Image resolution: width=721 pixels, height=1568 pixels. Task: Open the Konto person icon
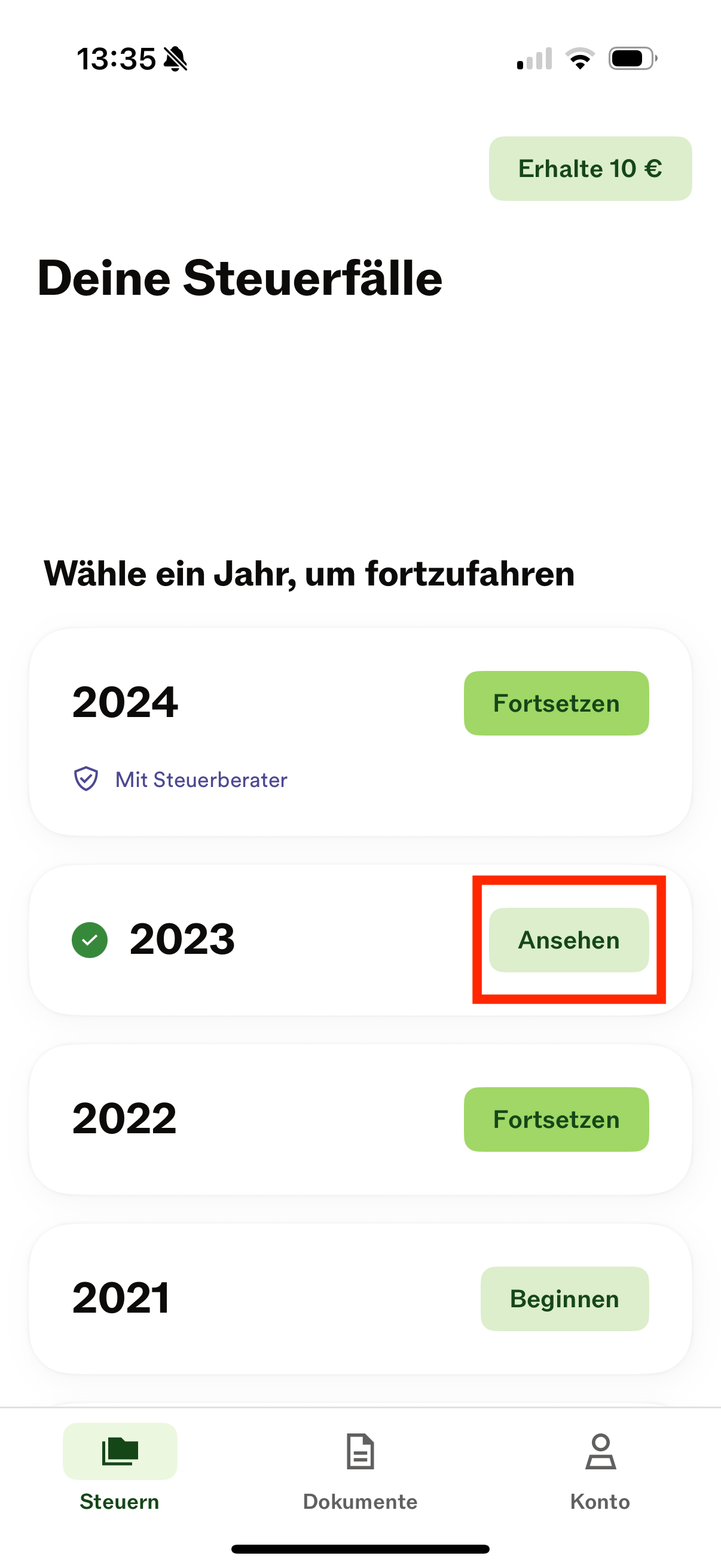[600, 1452]
